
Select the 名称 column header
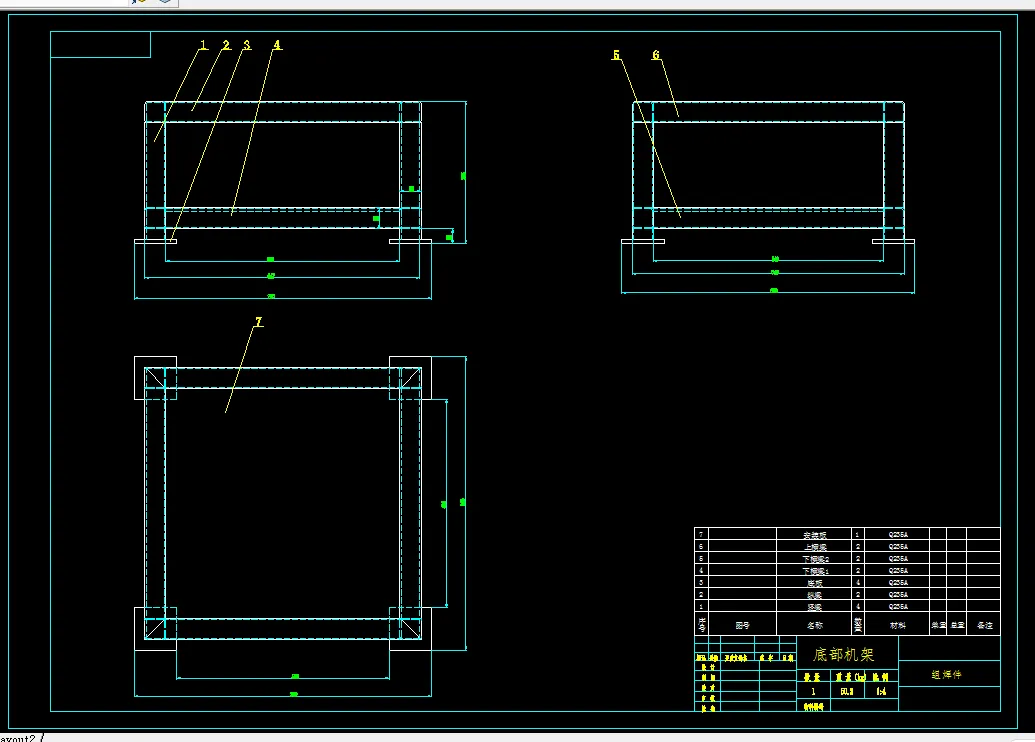[815, 624]
